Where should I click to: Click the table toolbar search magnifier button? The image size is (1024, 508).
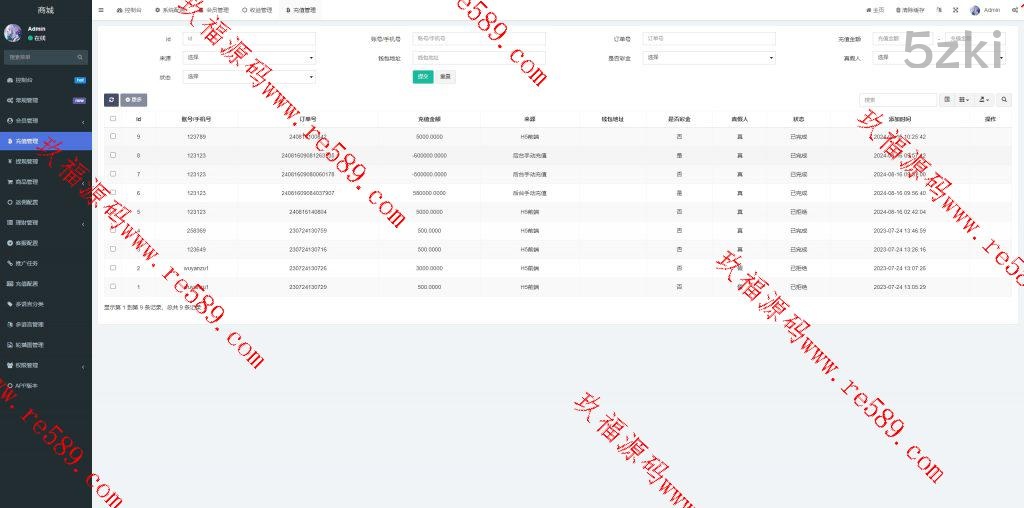[x=1004, y=99]
